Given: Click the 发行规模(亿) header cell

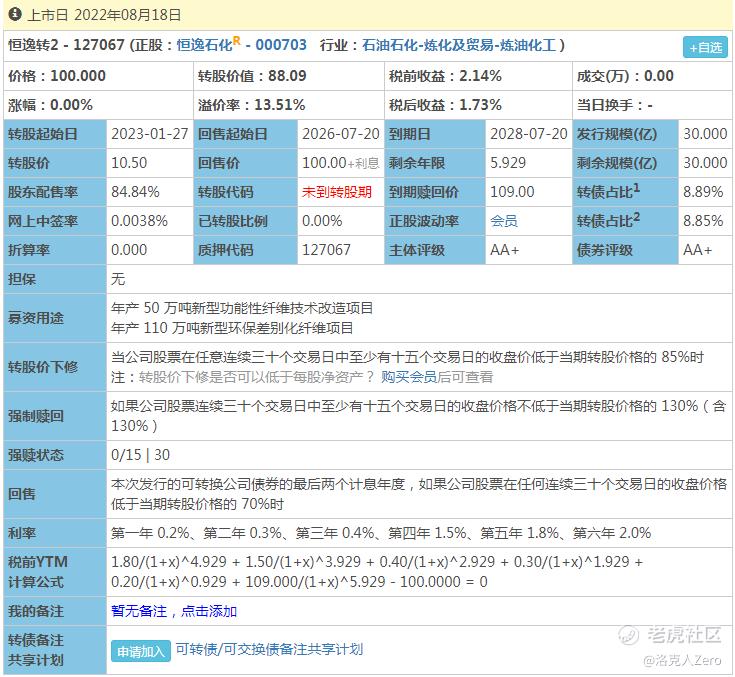Looking at the screenshot, I should [x=625, y=134].
